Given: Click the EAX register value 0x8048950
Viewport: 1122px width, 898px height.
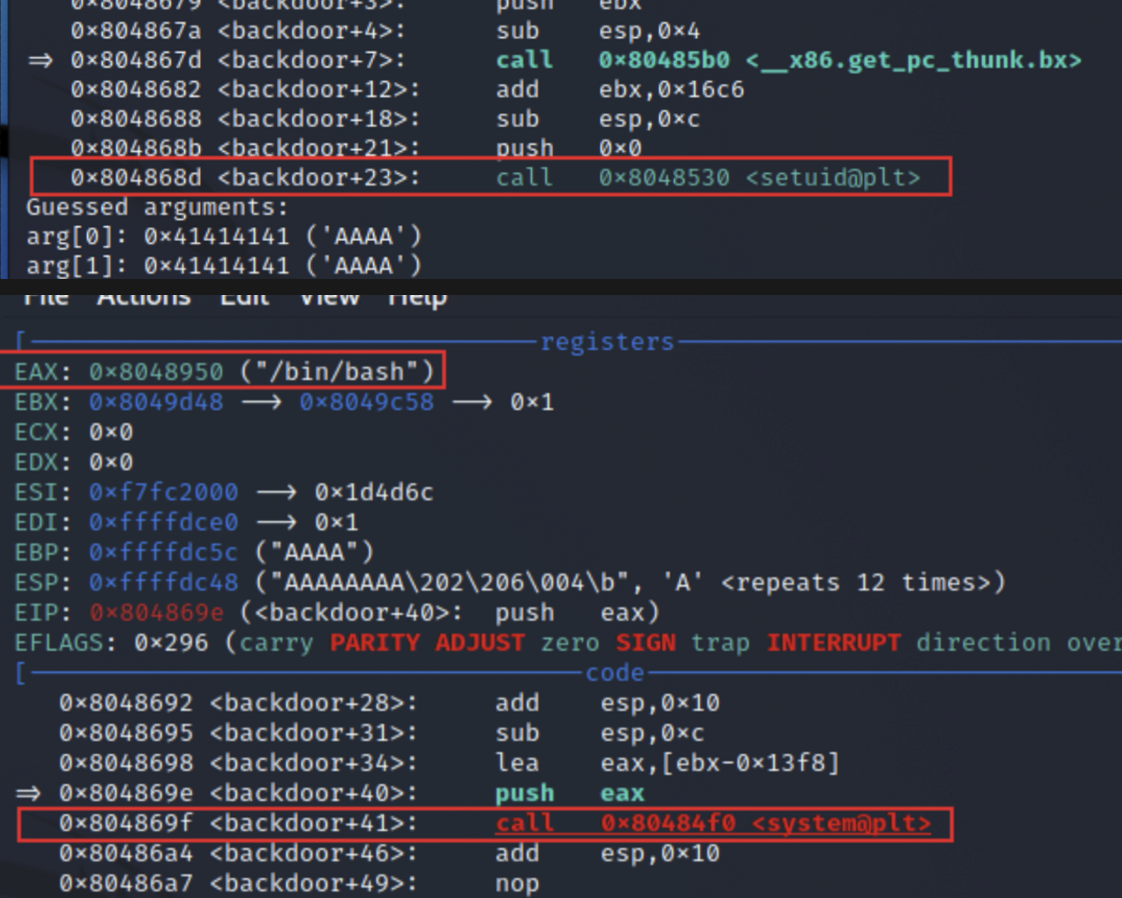Looking at the screenshot, I should [155, 372].
